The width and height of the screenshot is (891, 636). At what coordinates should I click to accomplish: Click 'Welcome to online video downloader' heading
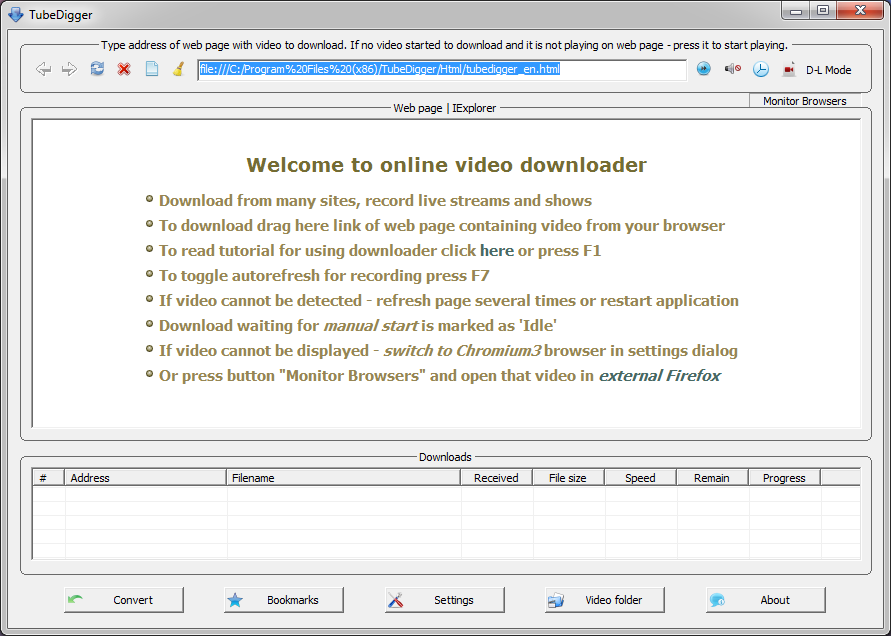point(446,165)
